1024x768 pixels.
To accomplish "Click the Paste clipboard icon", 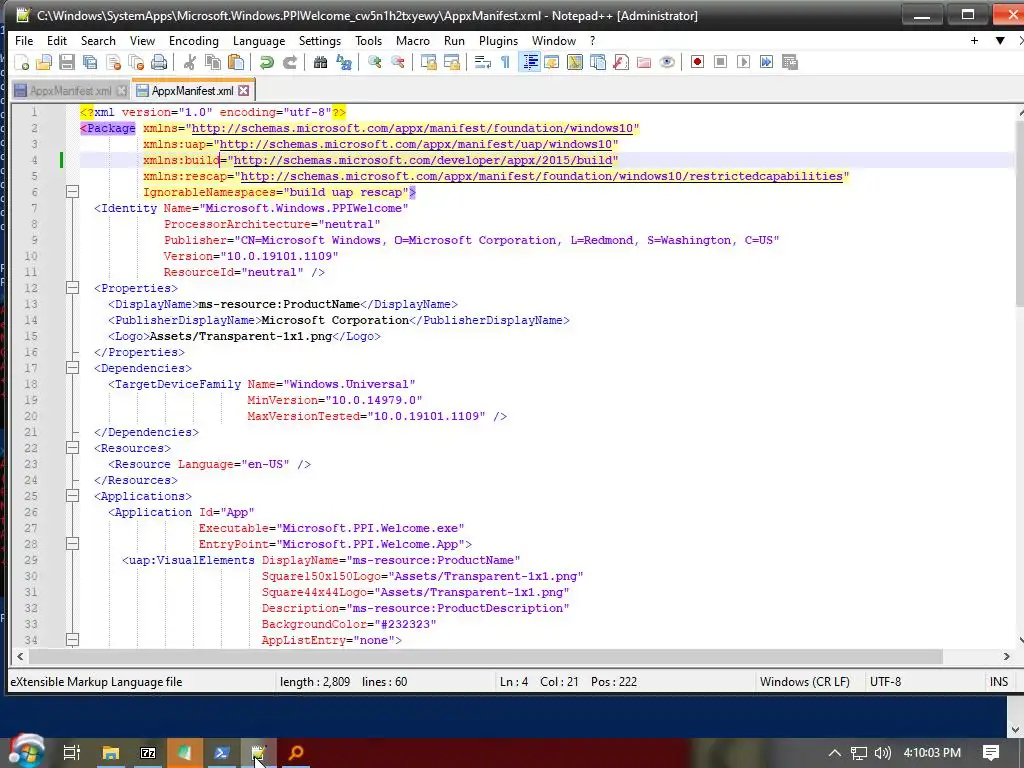I will pyautogui.click(x=236, y=62).
